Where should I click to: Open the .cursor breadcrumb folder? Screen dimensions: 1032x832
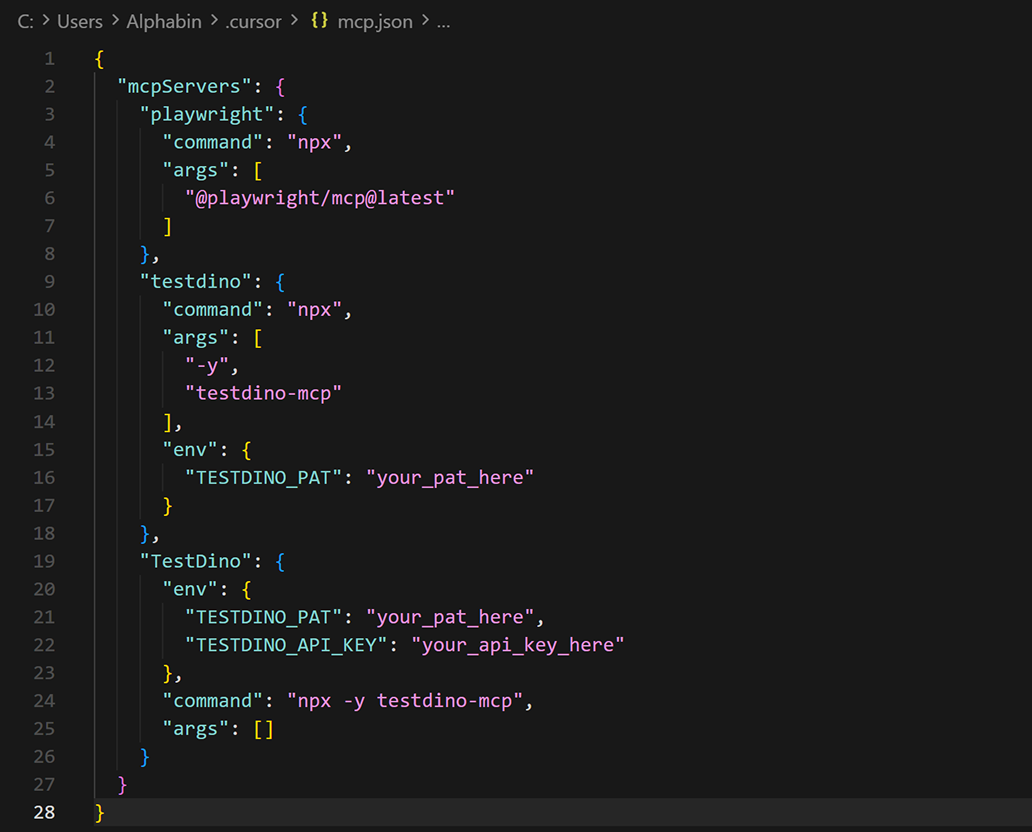[x=253, y=22]
